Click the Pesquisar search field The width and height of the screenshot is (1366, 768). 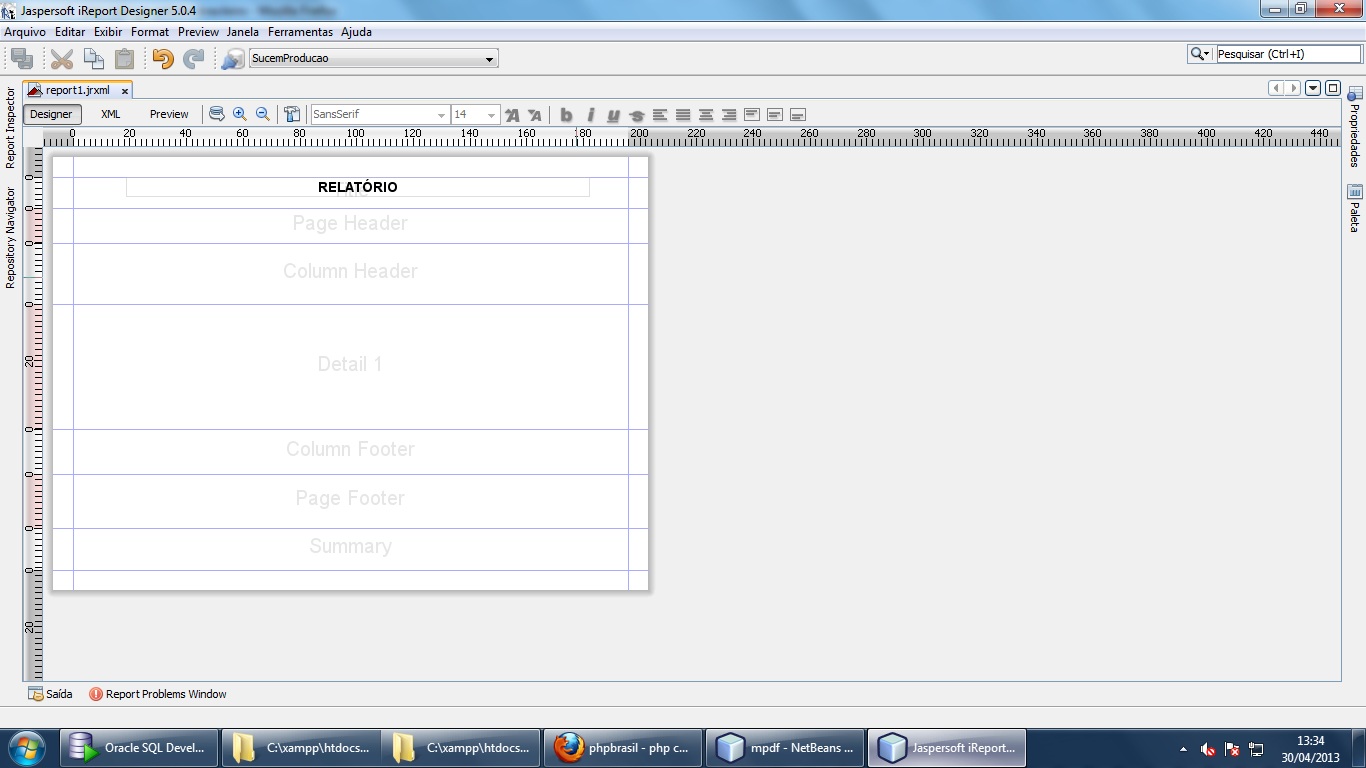pos(1288,54)
